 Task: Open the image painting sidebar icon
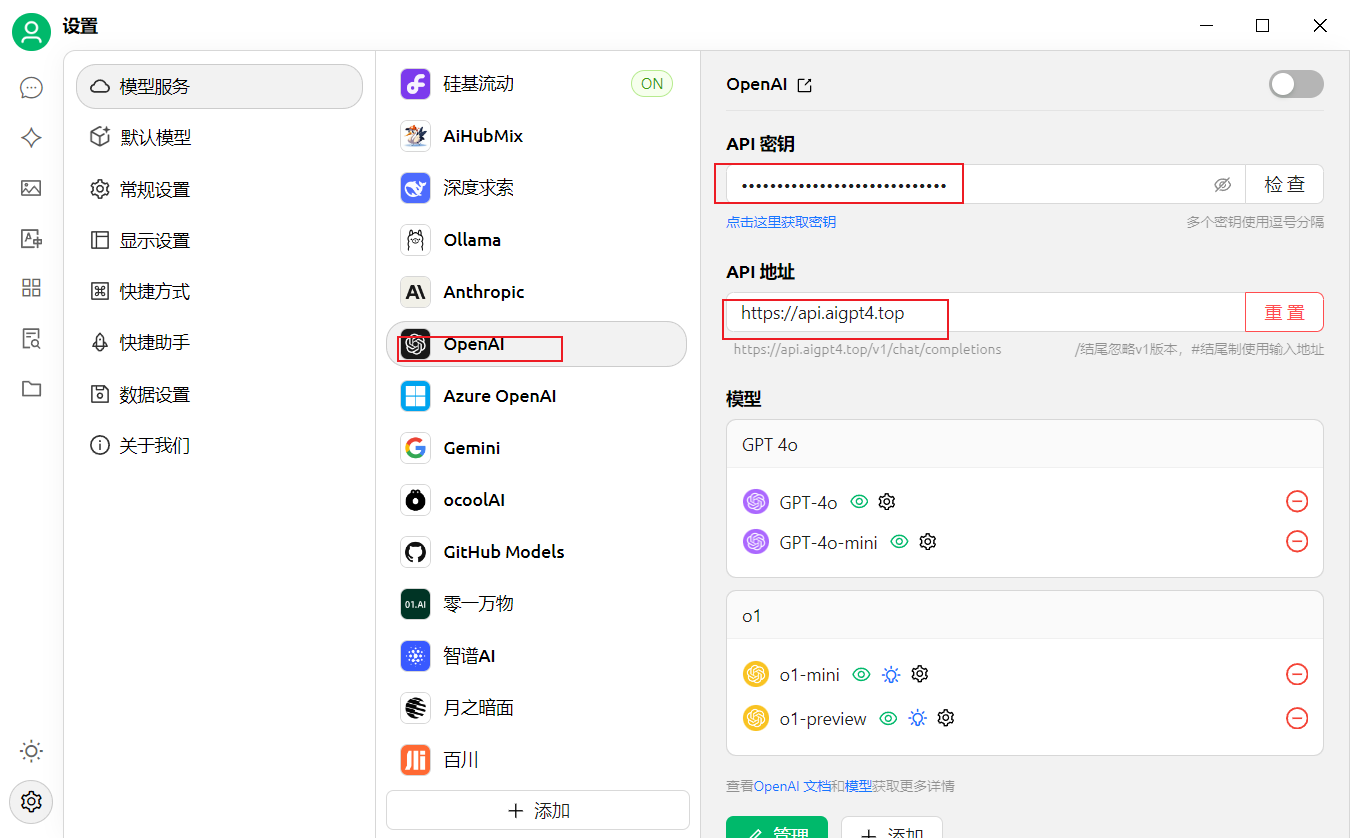tap(31, 188)
